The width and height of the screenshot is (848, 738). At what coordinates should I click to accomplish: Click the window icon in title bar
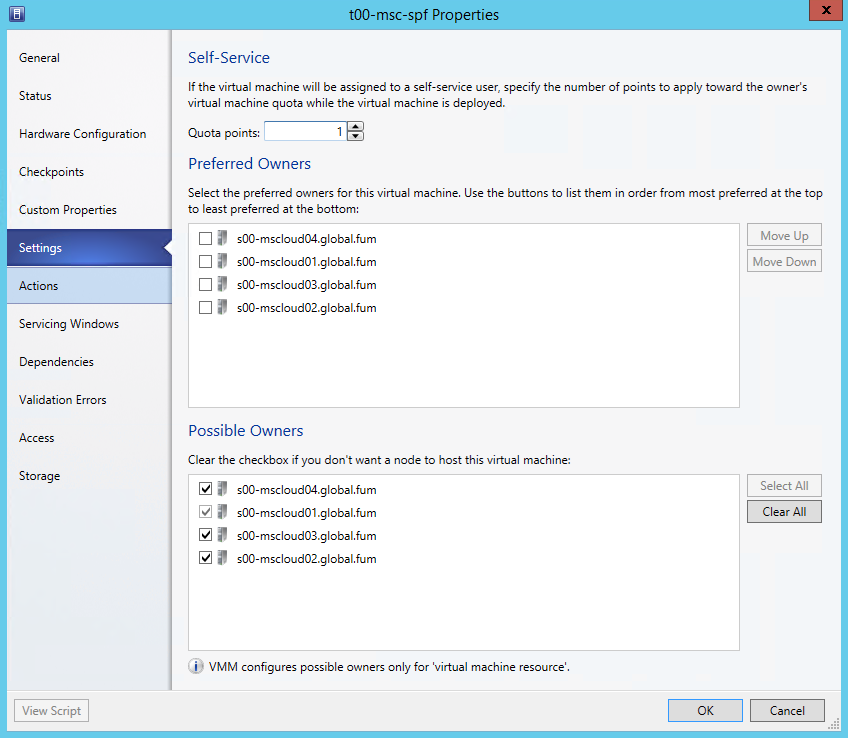click(x=17, y=14)
